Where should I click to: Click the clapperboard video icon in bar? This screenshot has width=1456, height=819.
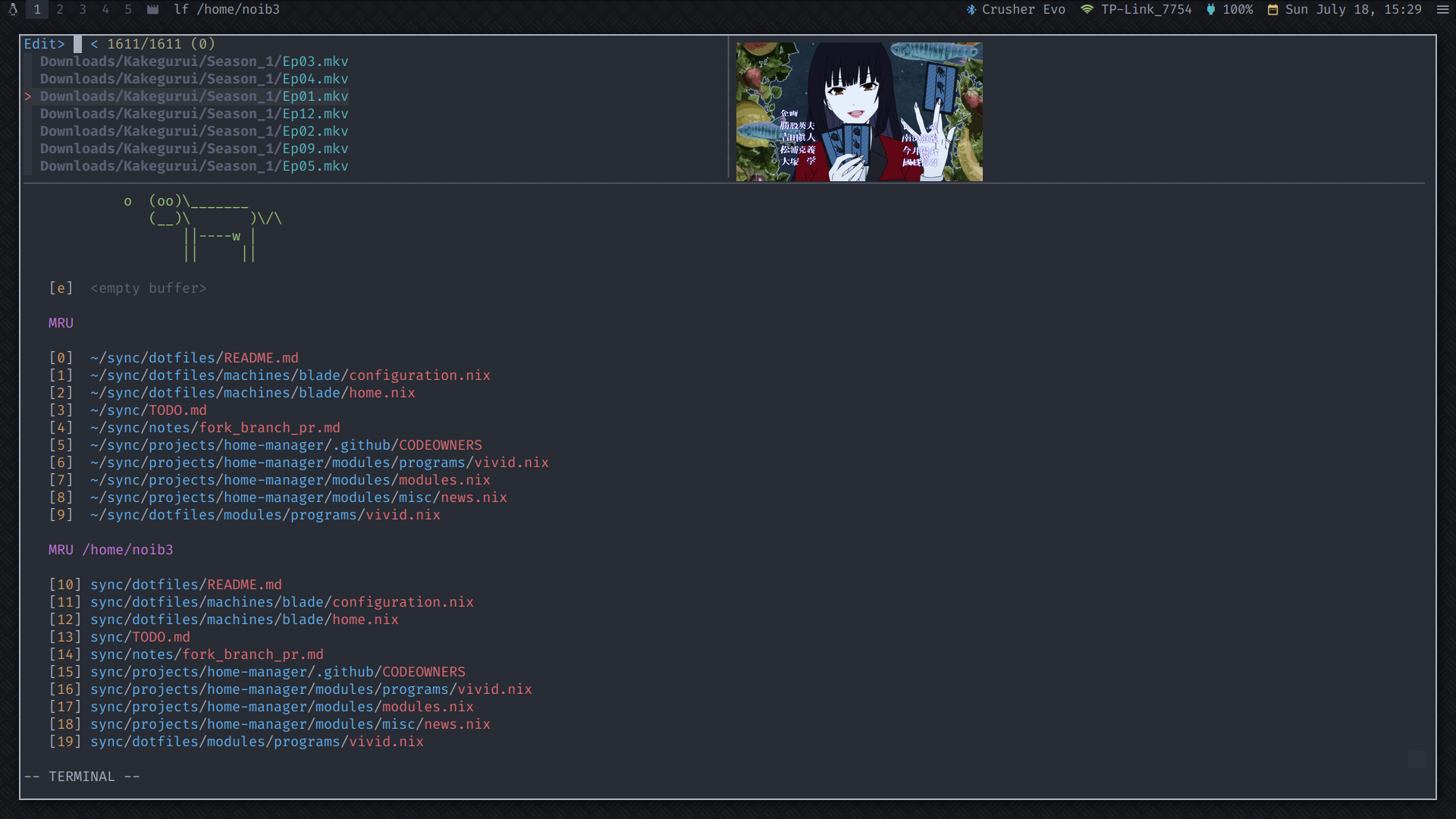[152, 10]
